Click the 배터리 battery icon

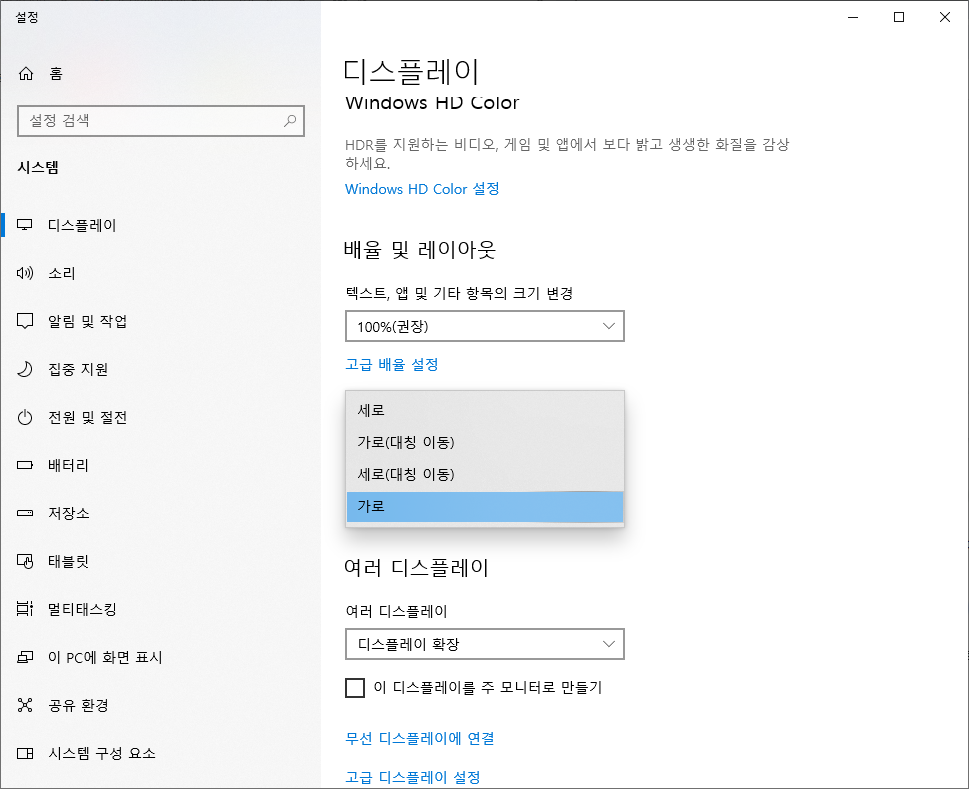[x=25, y=465]
